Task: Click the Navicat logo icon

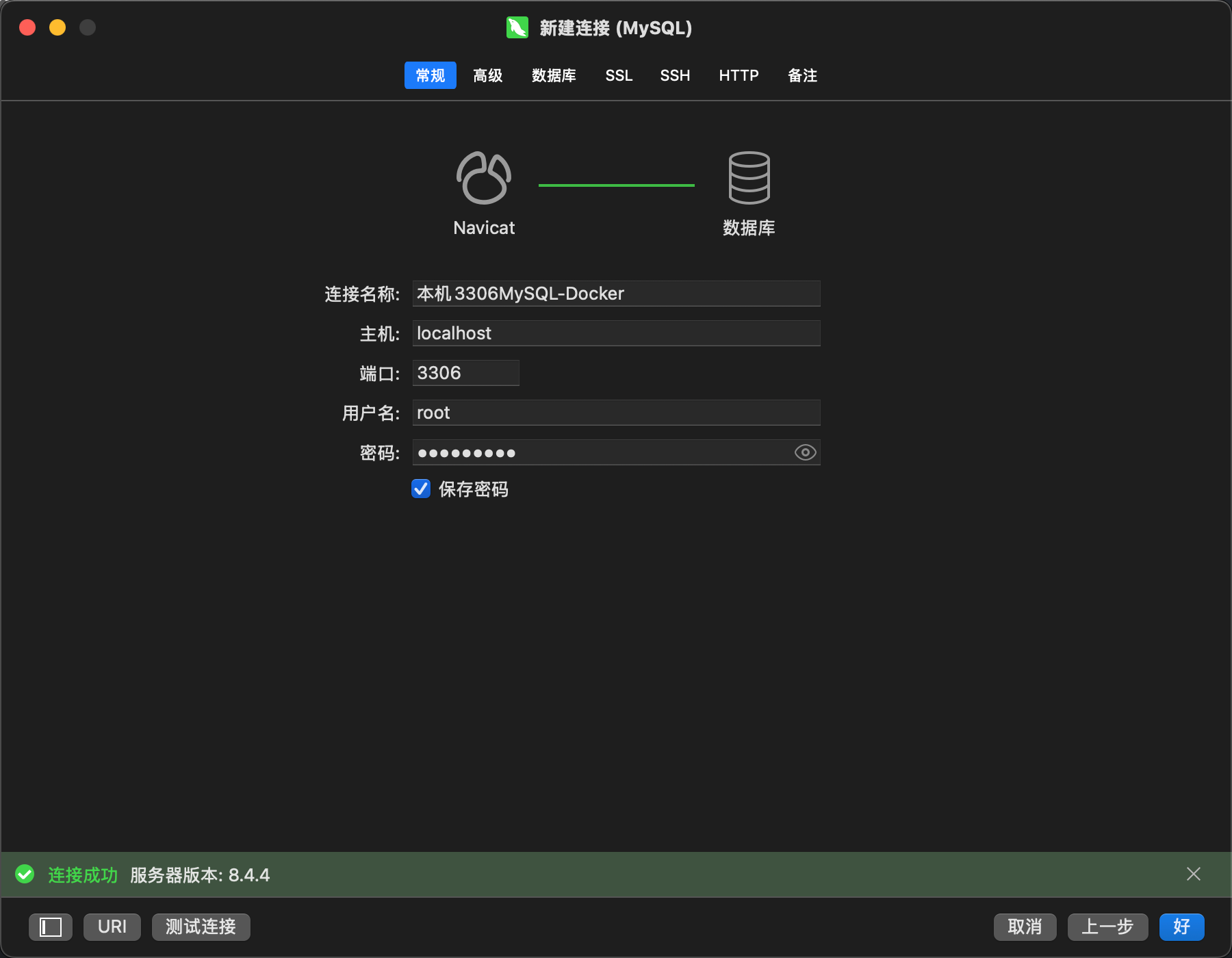Action: coord(483,178)
